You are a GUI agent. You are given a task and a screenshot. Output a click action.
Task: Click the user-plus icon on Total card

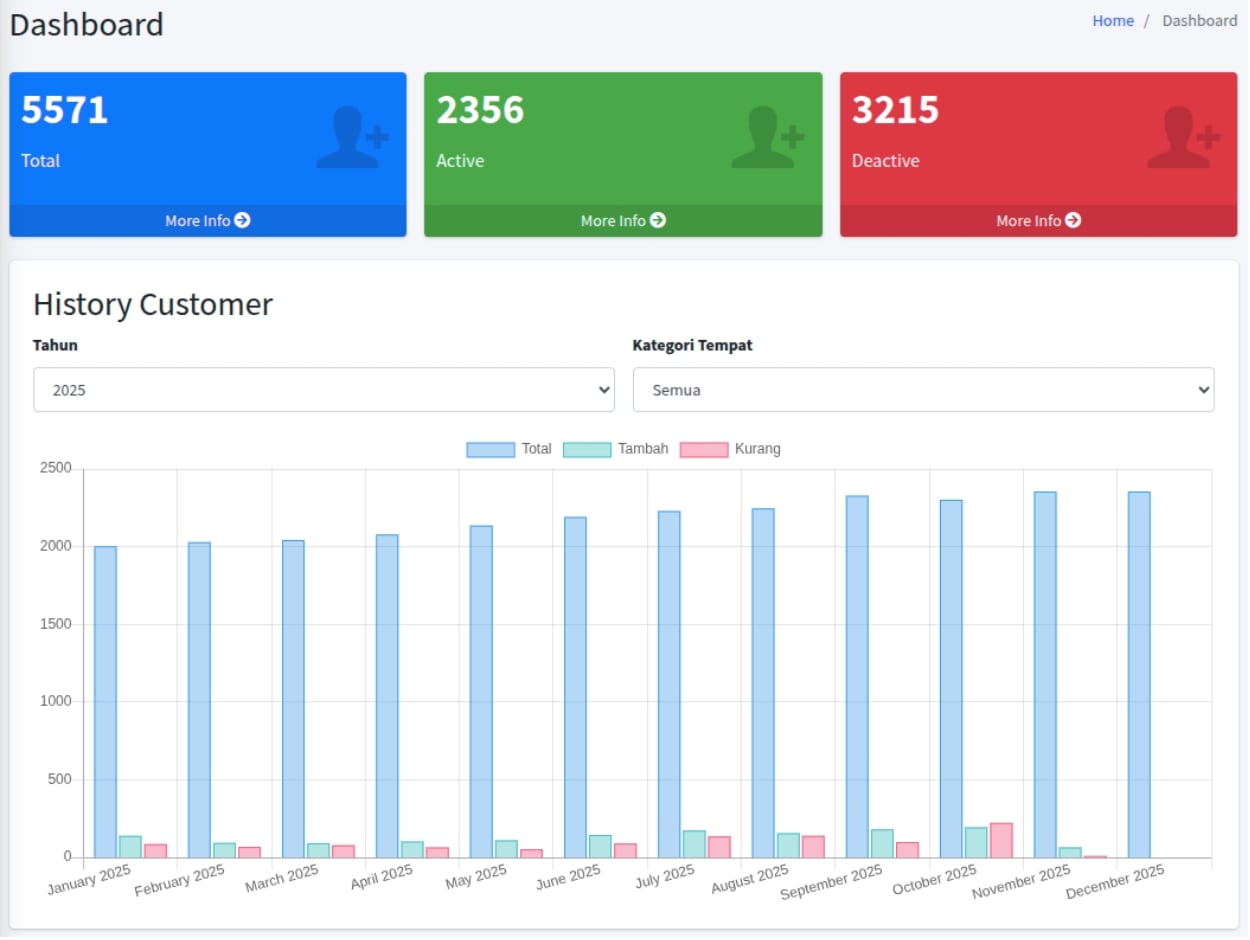click(352, 138)
